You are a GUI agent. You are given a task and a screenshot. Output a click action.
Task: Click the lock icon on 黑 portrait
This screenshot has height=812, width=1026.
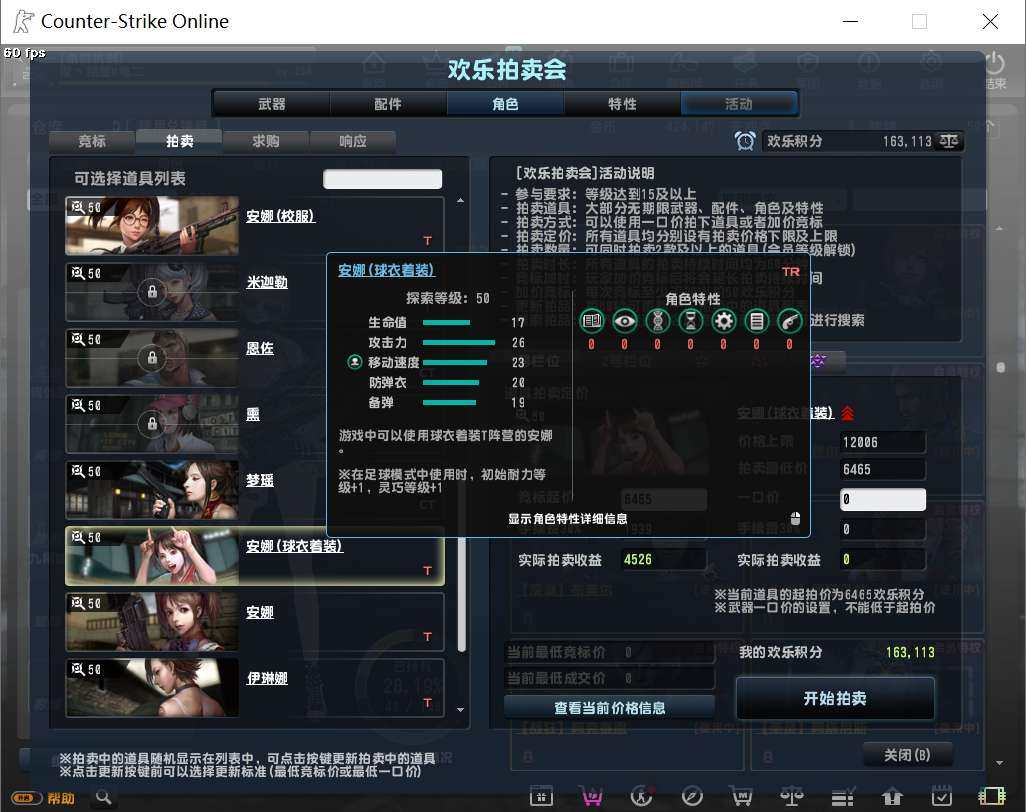coord(152,424)
